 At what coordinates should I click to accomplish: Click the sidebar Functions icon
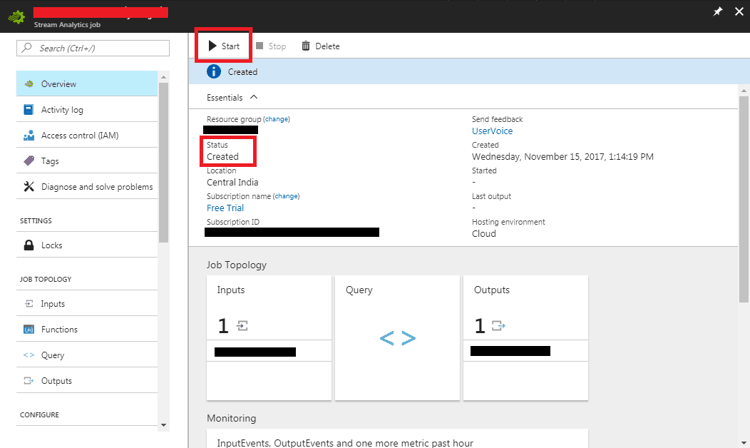[x=29, y=329]
